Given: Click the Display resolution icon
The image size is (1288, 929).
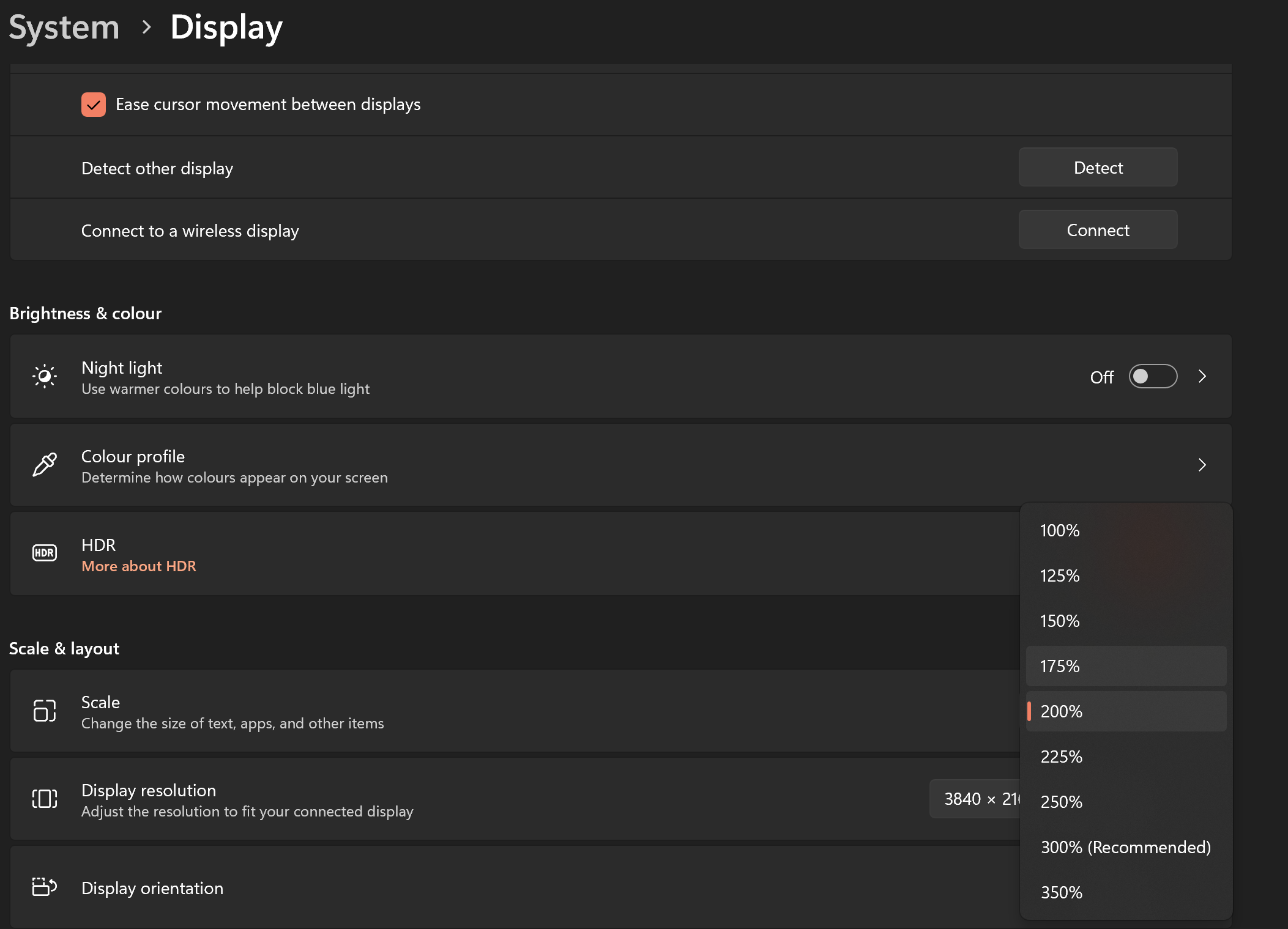Looking at the screenshot, I should [45, 799].
